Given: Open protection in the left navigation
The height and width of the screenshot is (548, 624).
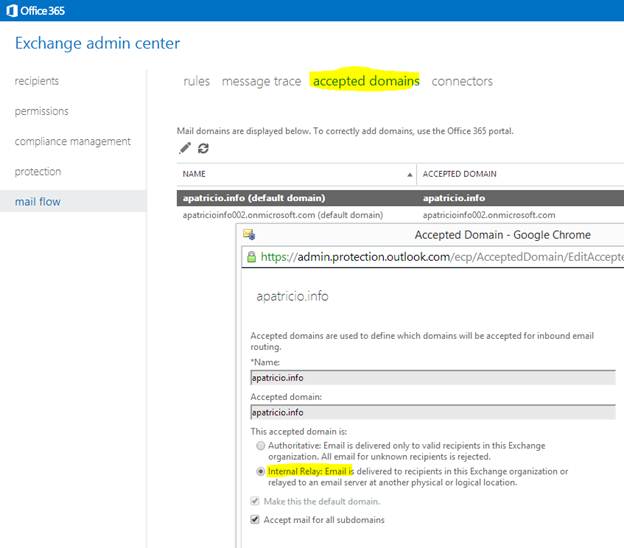Looking at the screenshot, I should tap(38, 172).
